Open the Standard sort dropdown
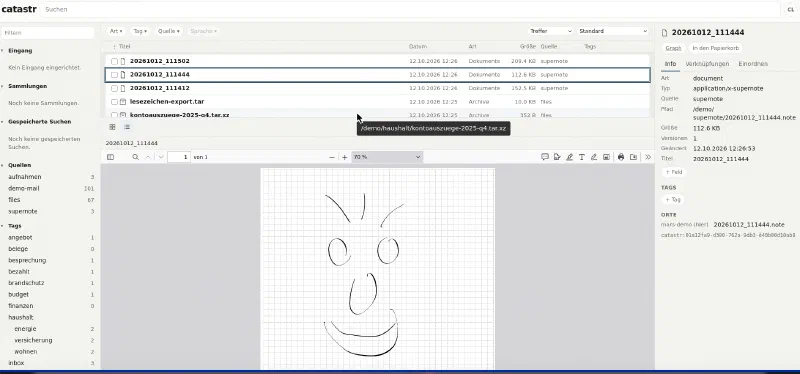 613,31
